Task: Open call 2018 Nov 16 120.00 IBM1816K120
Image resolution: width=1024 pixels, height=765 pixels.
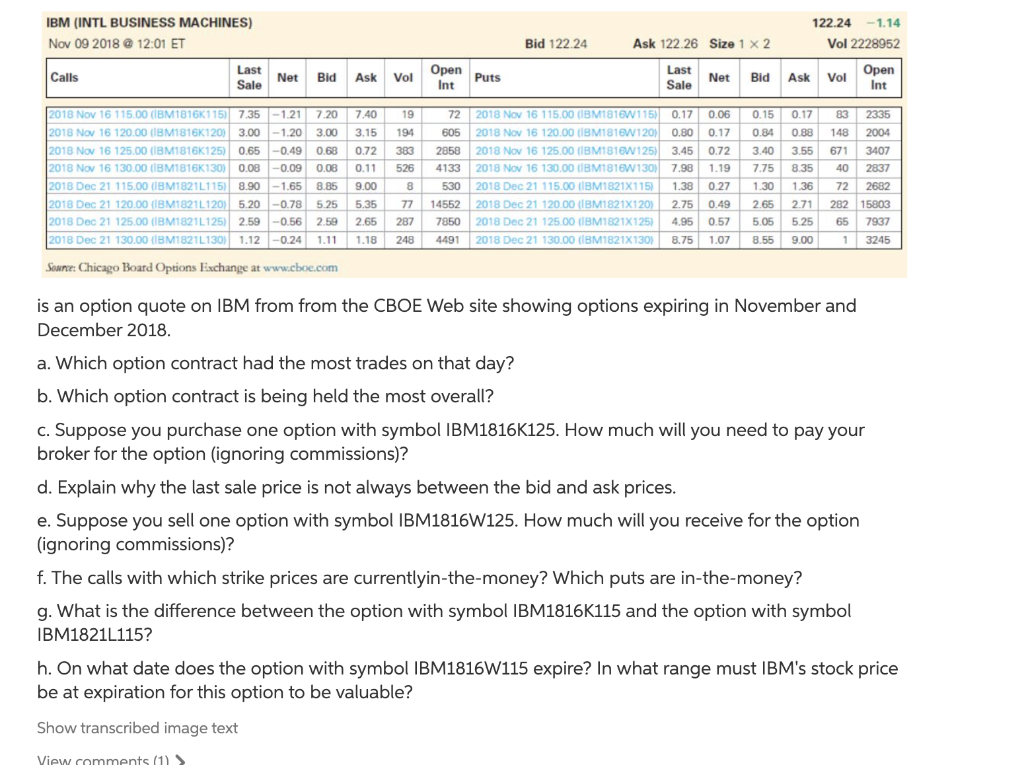Action: click(x=138, y=133)
